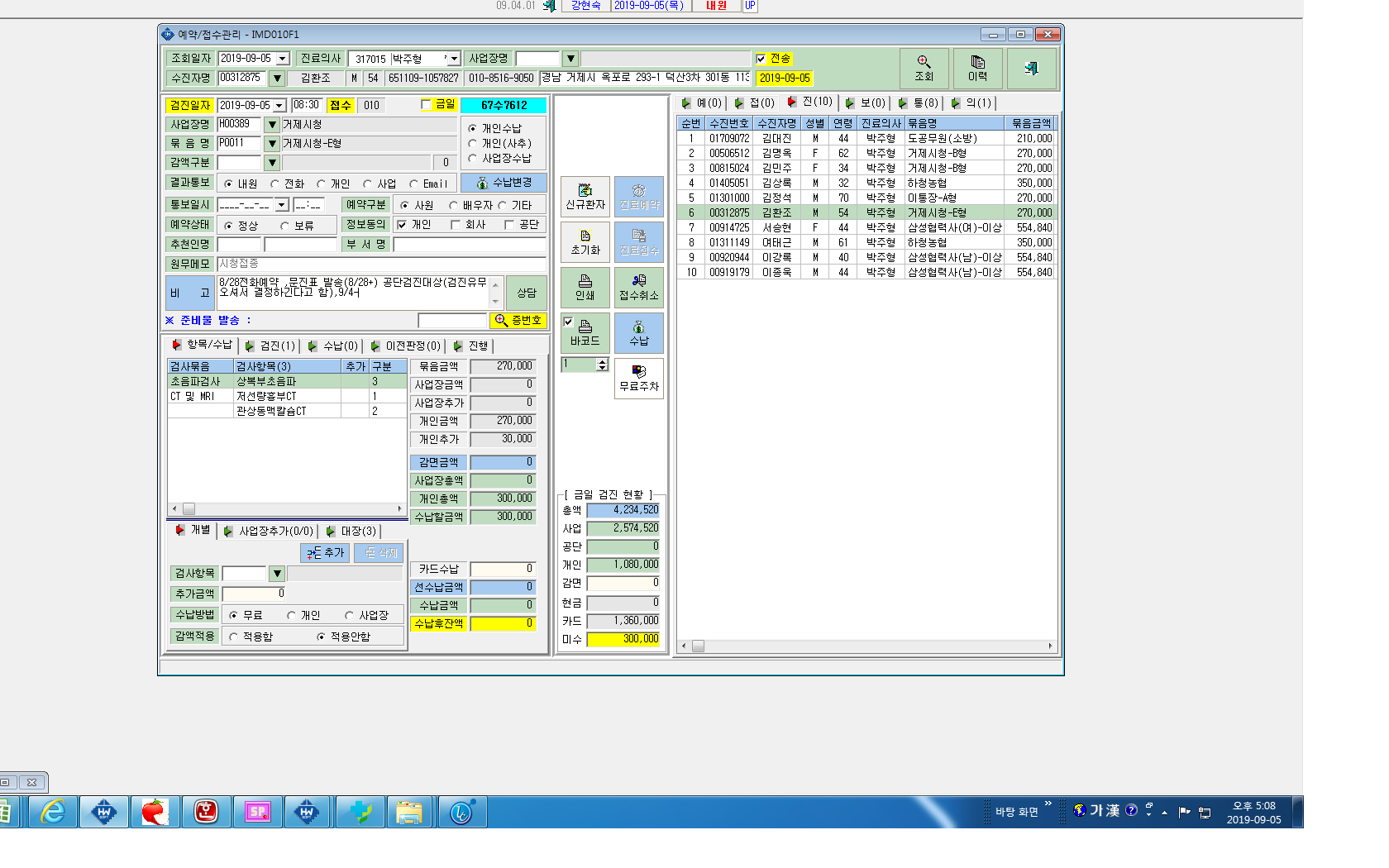Click the 접수취소 cancel reception button
Viewport: 1389px width, 868px height.
coord(639,288)
